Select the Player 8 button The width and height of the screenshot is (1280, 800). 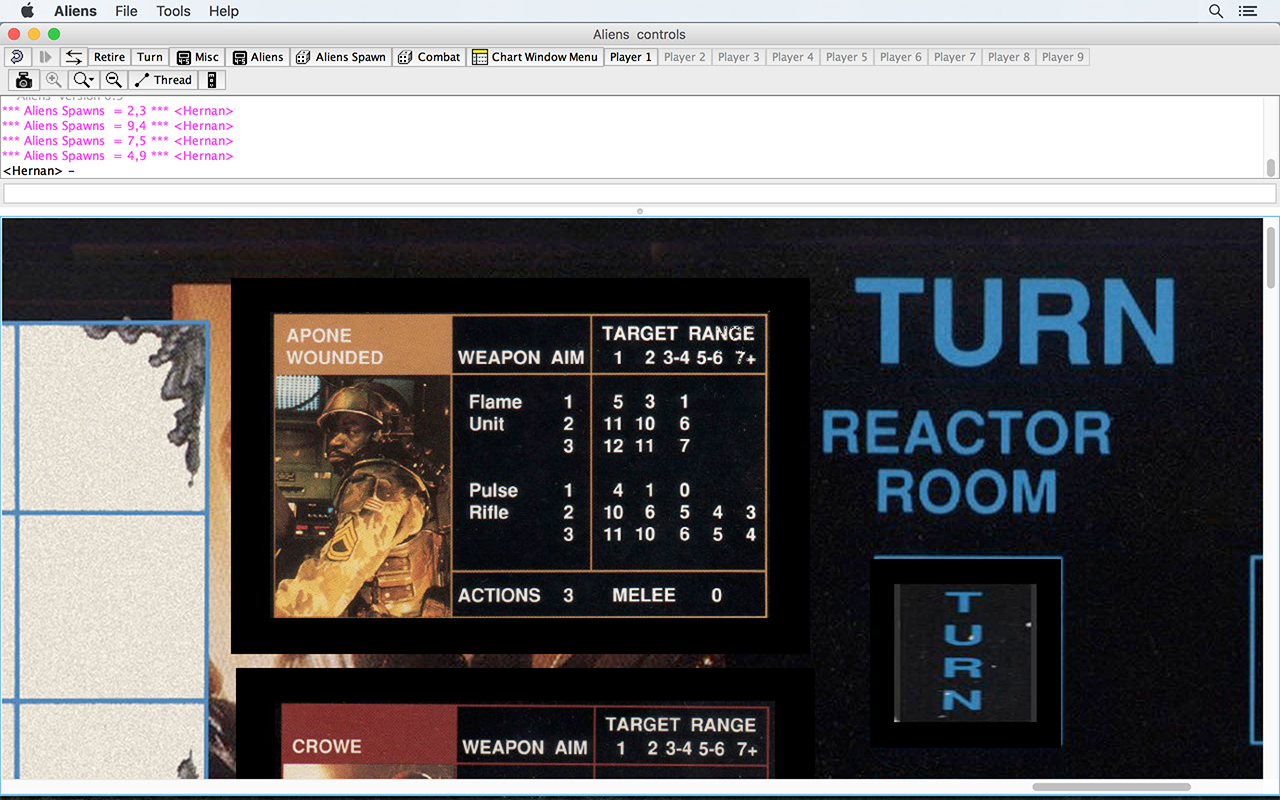click(x=1009, y=57)
